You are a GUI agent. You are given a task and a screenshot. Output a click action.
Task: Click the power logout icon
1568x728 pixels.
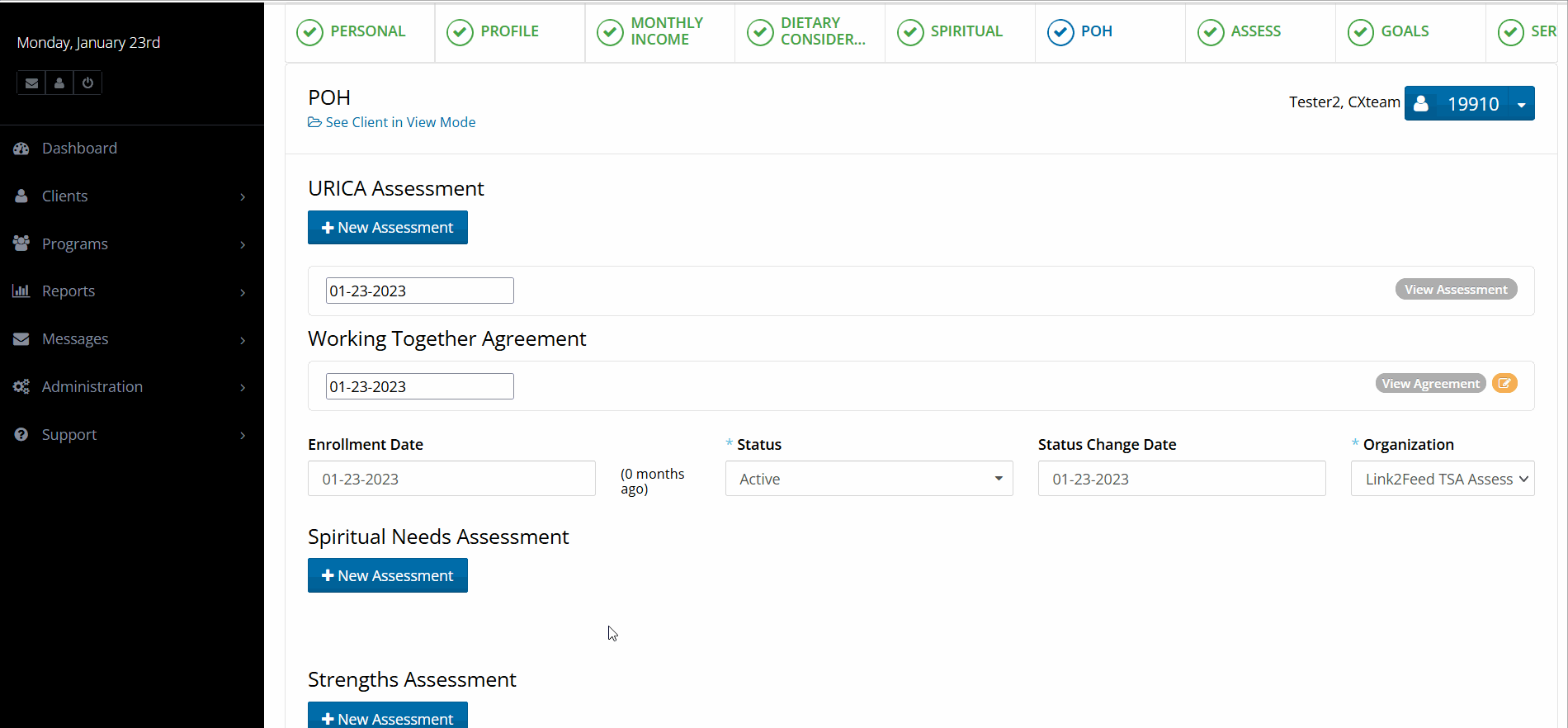coord(87,83)
